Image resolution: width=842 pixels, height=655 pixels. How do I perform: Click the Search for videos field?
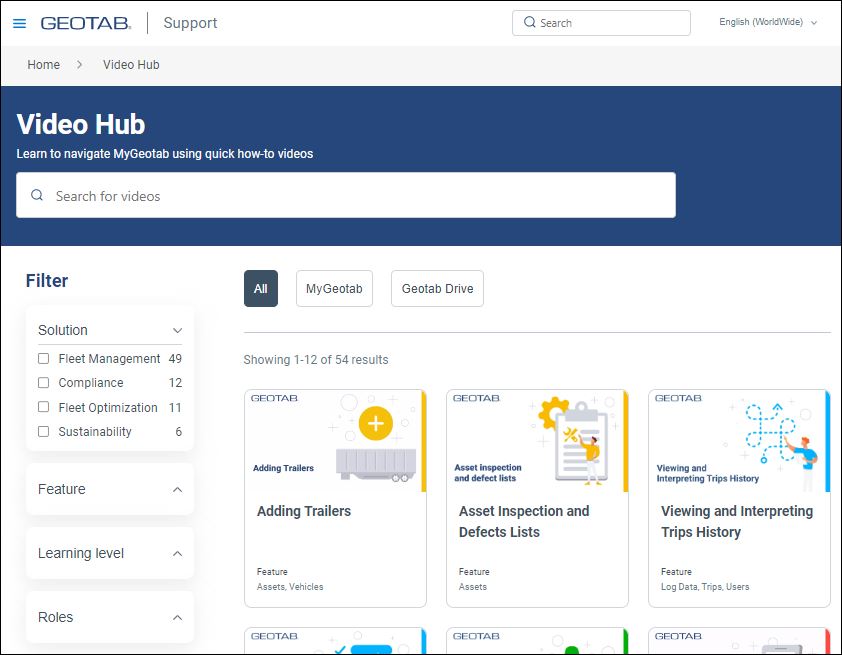(346, 195)
